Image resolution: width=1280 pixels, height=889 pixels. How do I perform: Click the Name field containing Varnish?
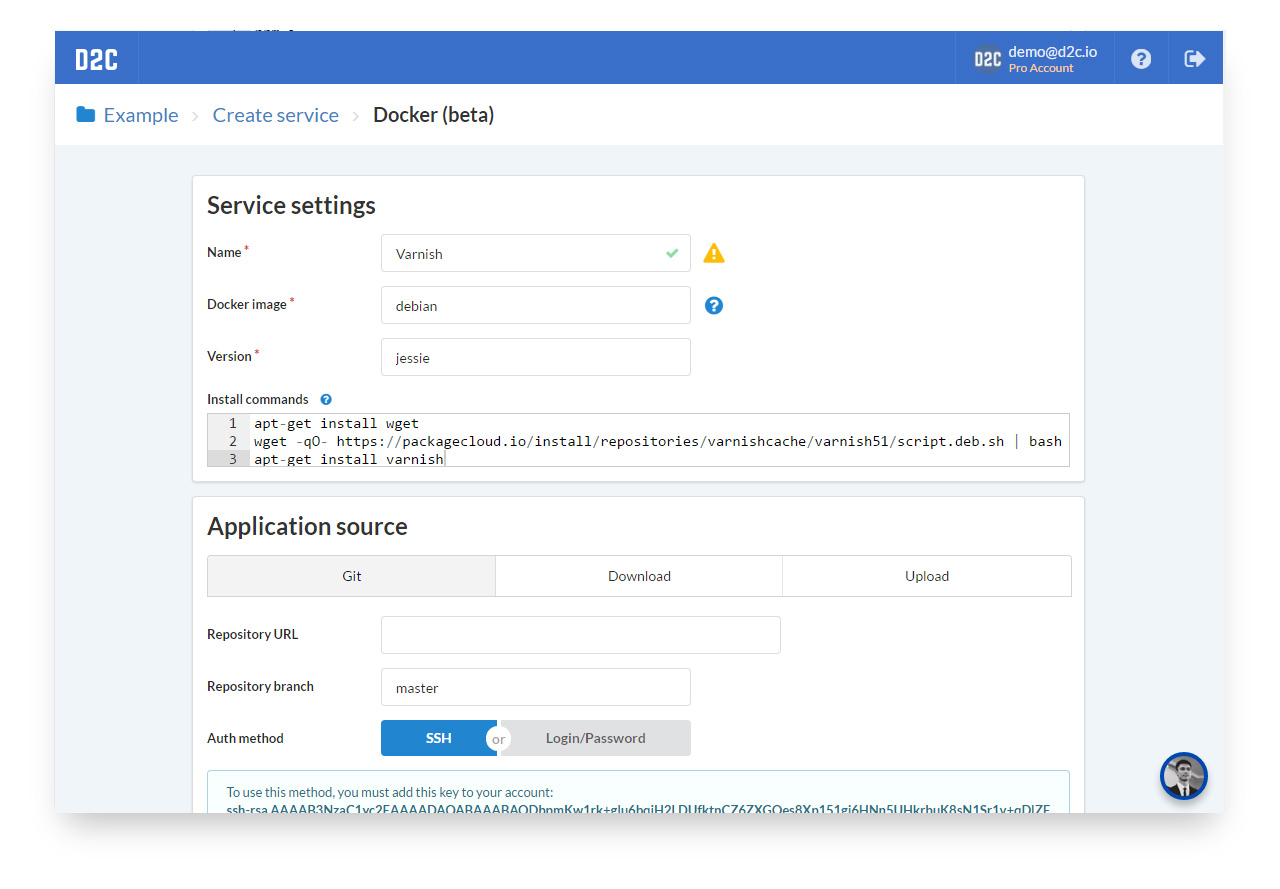[x=536, y=253]
